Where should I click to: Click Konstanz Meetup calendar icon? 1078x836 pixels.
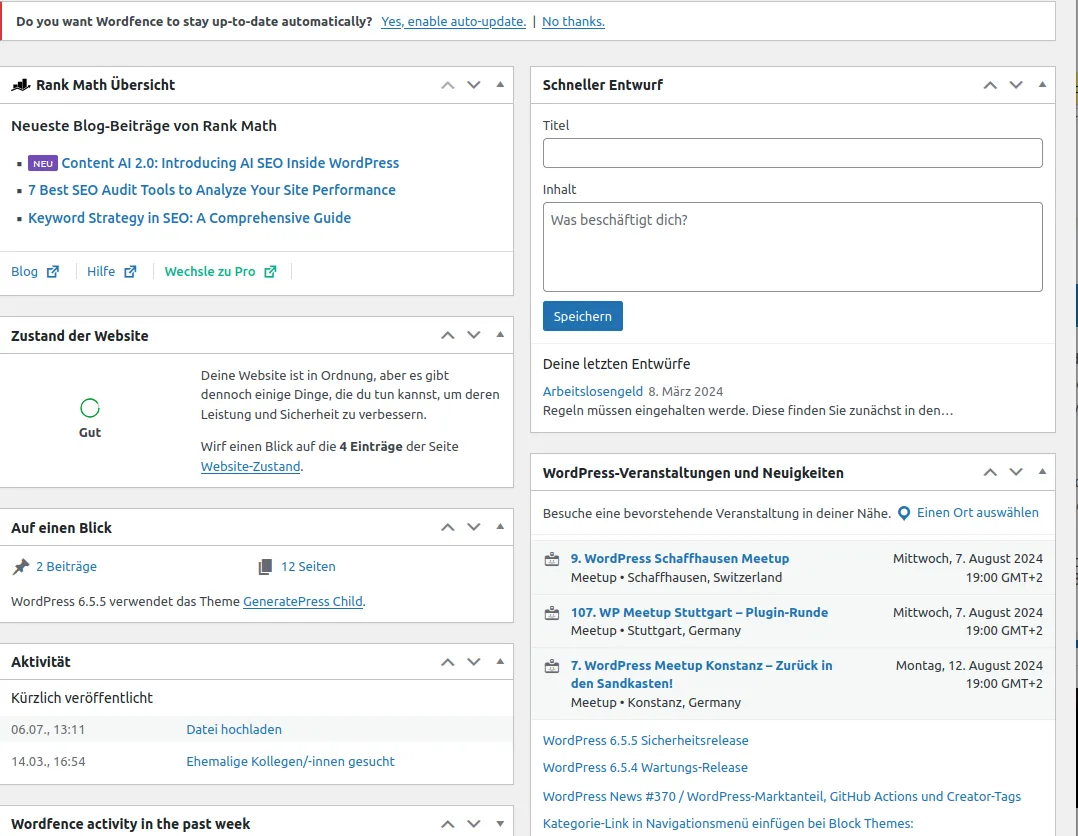pyautogui.click(x=551, y=666)
